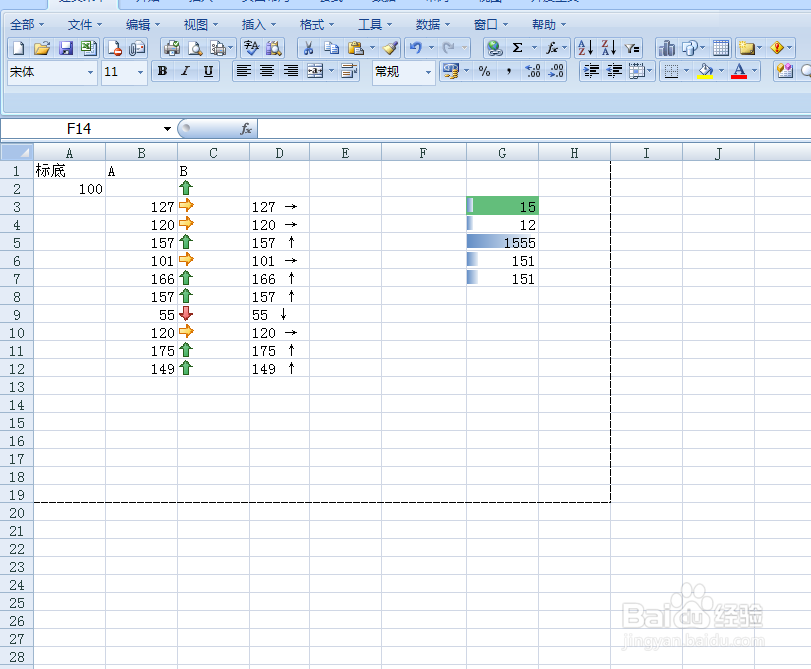Click the AutoSum icon
This screenshot has height=669, width=811.
[518, 47]
